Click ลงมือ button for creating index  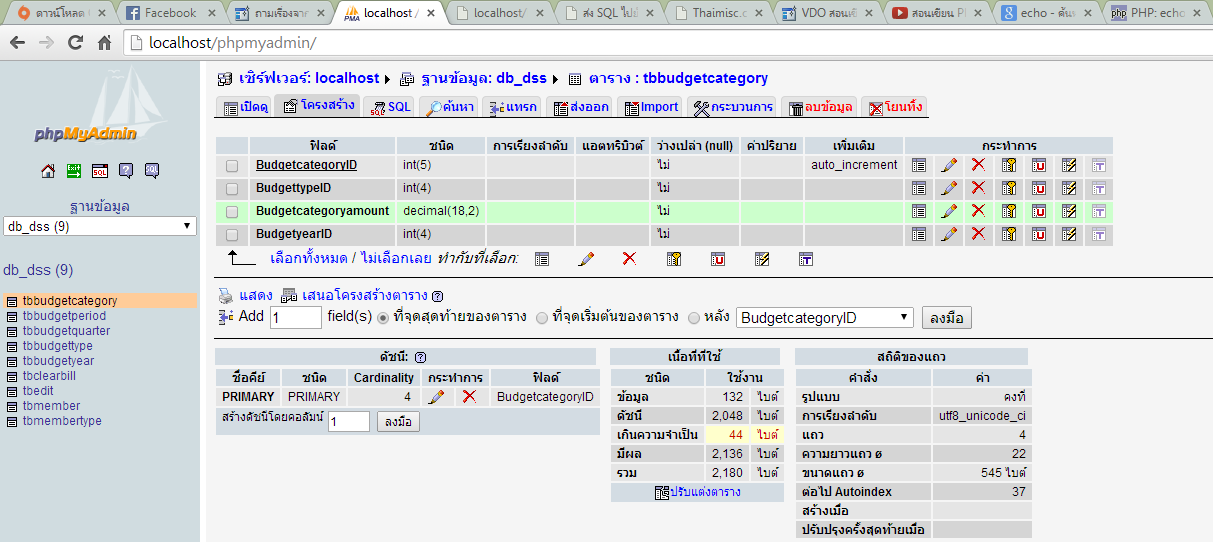[x=399, y=422]
